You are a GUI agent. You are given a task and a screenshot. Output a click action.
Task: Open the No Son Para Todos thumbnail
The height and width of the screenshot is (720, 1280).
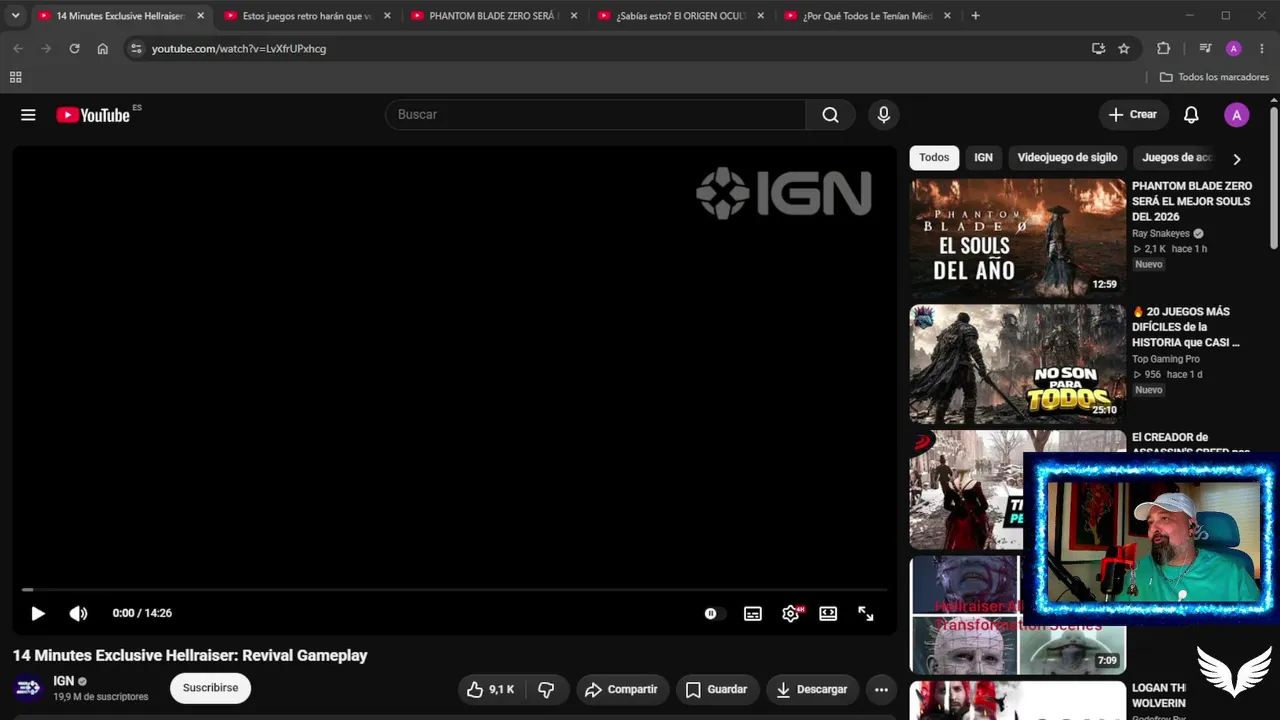coord(1017,364)
